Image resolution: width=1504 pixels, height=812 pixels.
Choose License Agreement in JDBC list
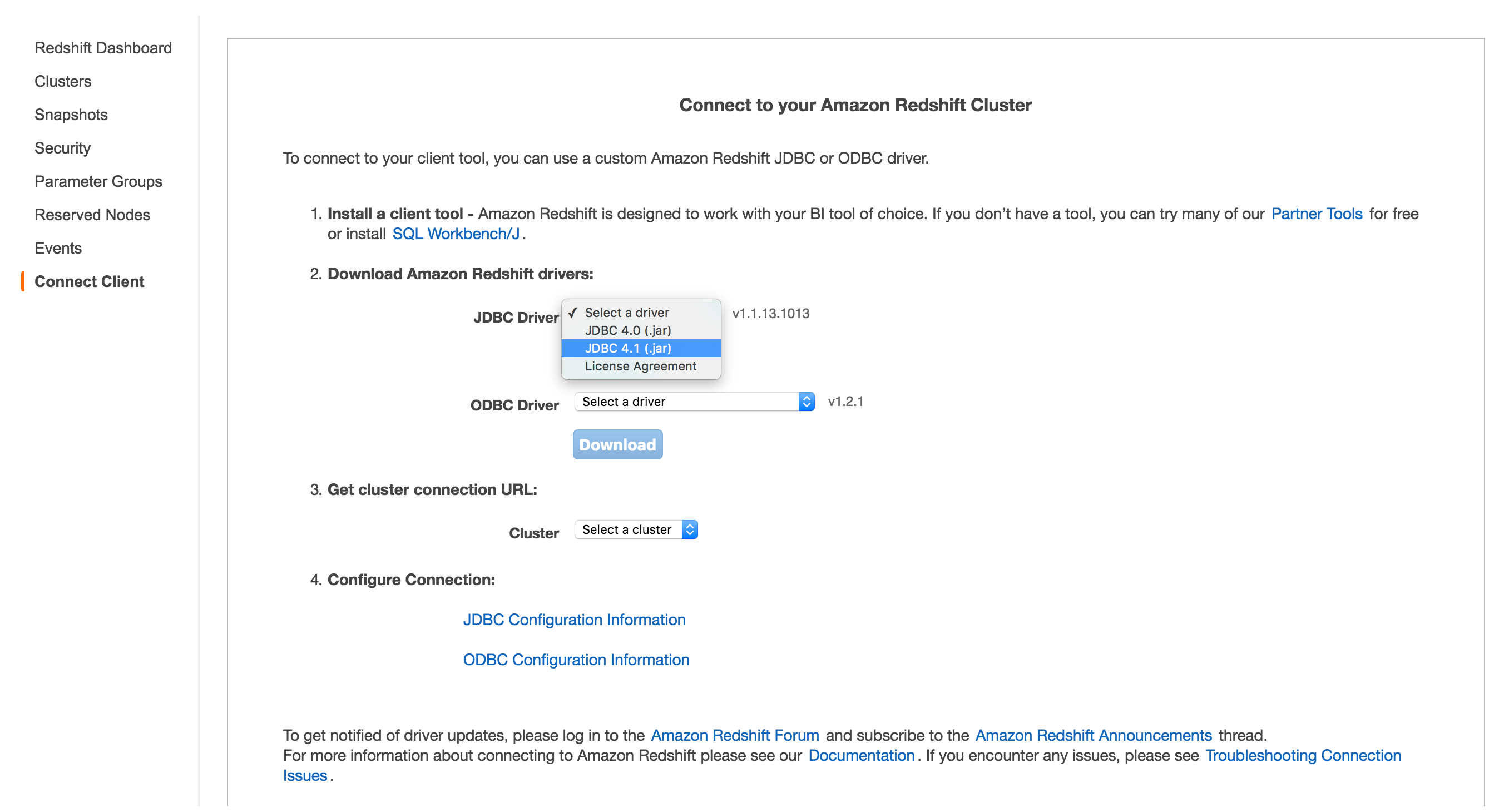[x=641, y=366]
